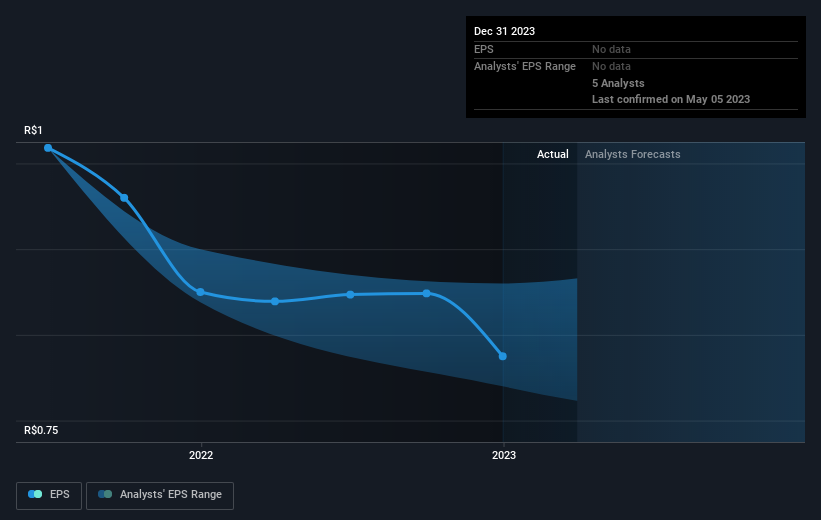
Task: Click the Actual section label
Action: pos(552,154)
